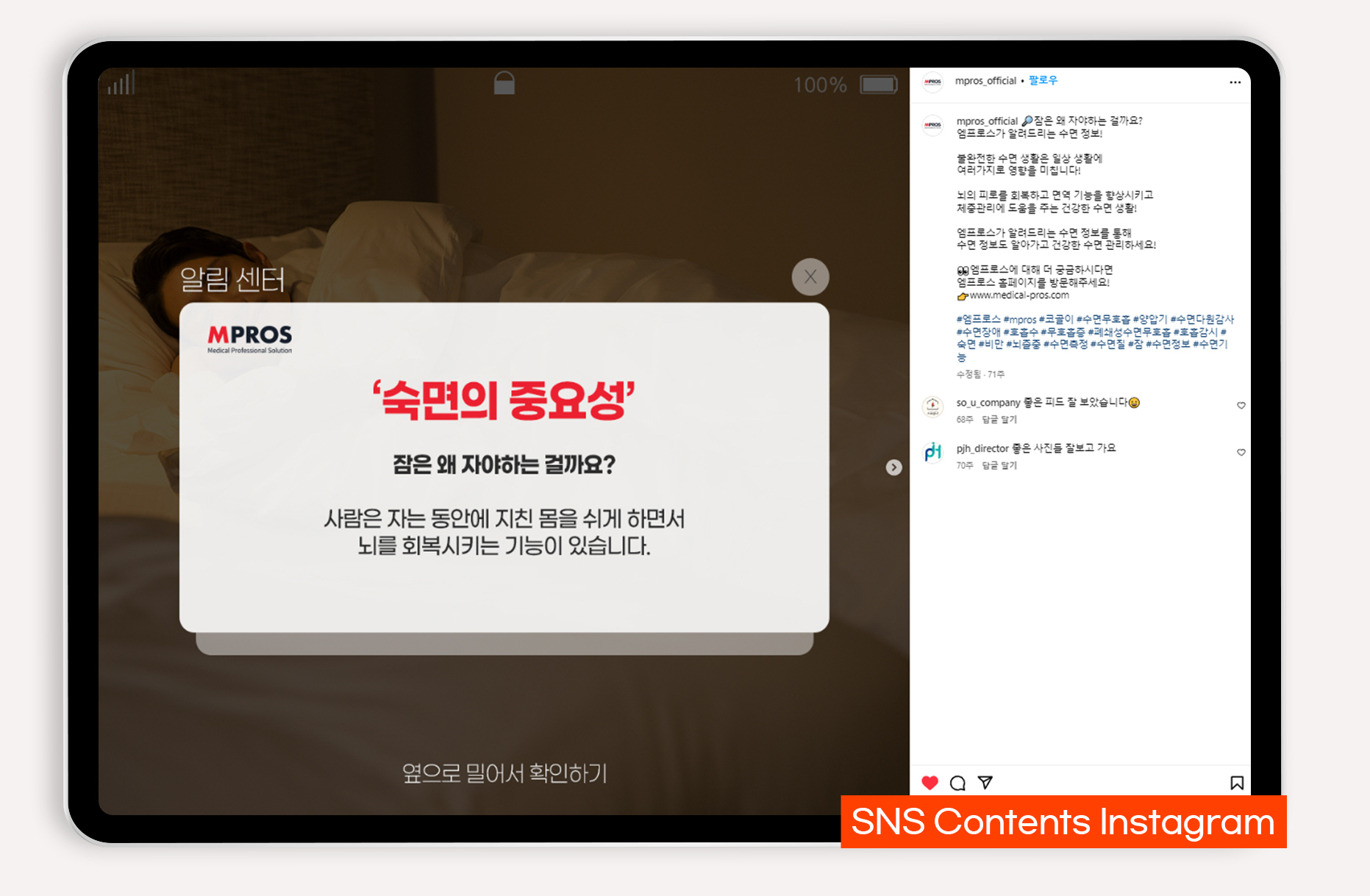Follow mpros_official with 팔로우 link
This screenshot has height=896, width=1370.
(1043, 80)
